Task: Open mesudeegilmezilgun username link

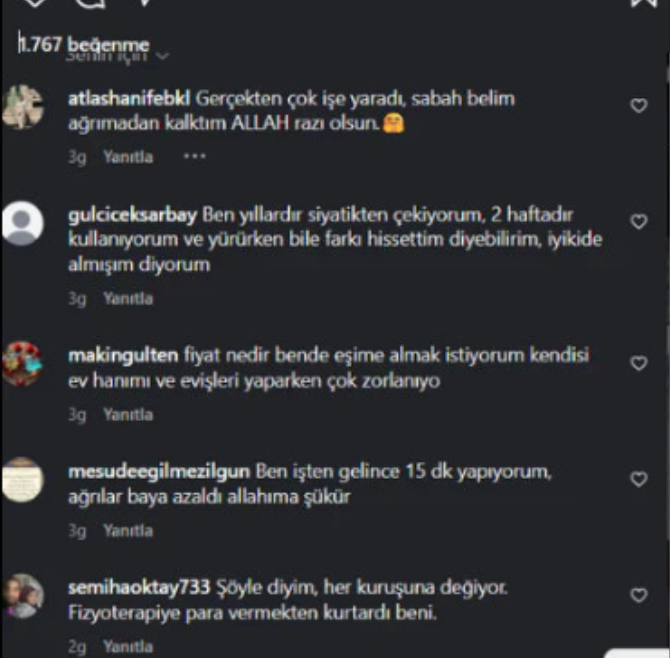Action: 159,472
